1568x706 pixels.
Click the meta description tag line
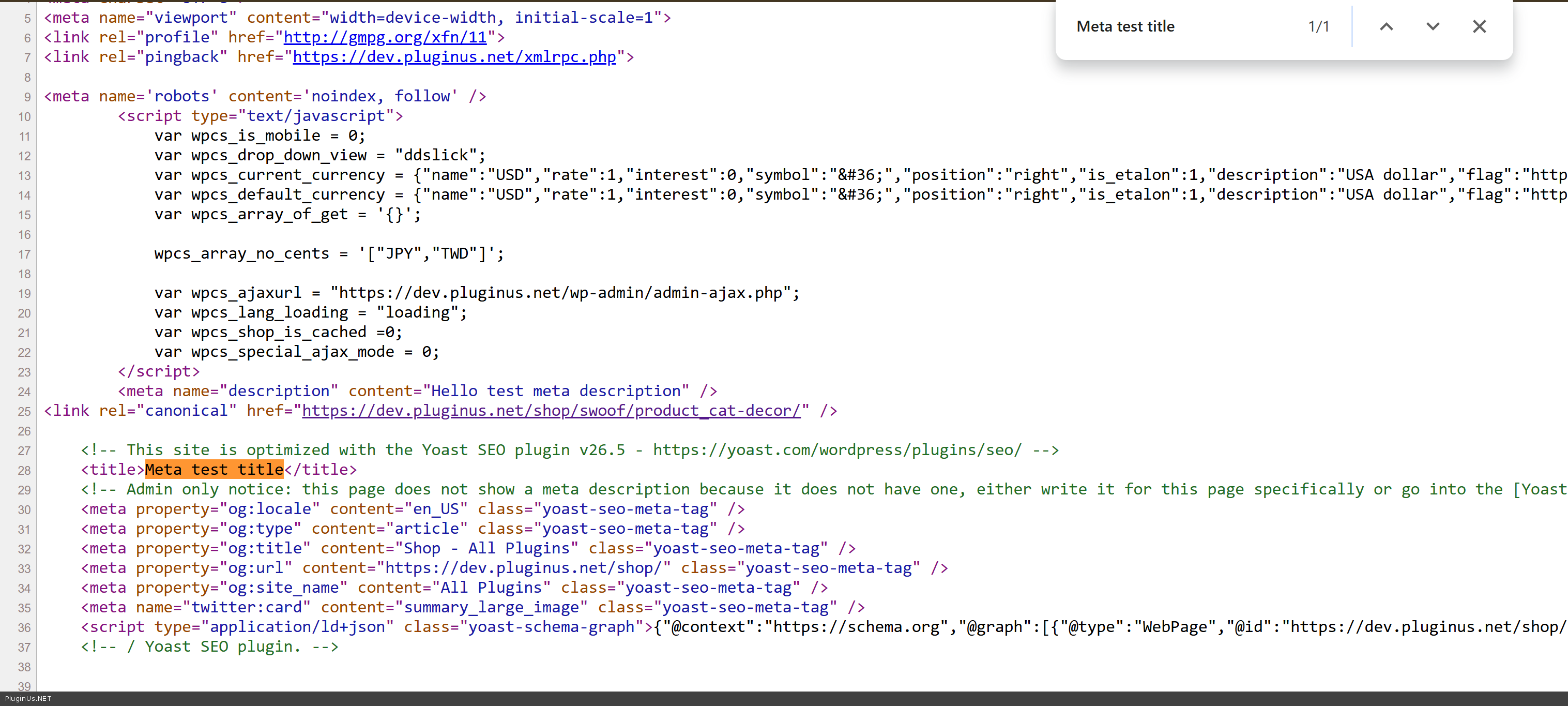coord(417,391)
